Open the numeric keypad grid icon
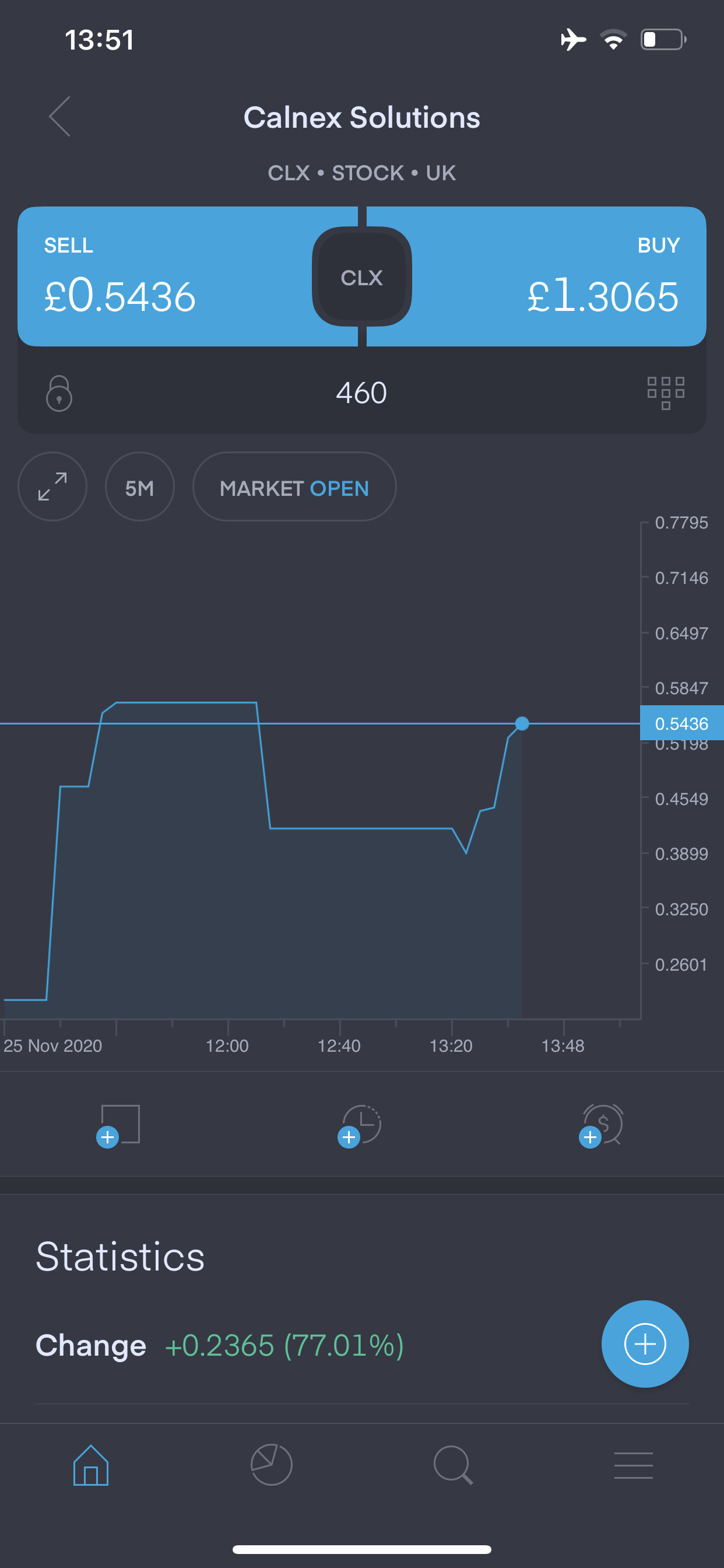This screenshot has width=724, height=1568. pos(666,393)
